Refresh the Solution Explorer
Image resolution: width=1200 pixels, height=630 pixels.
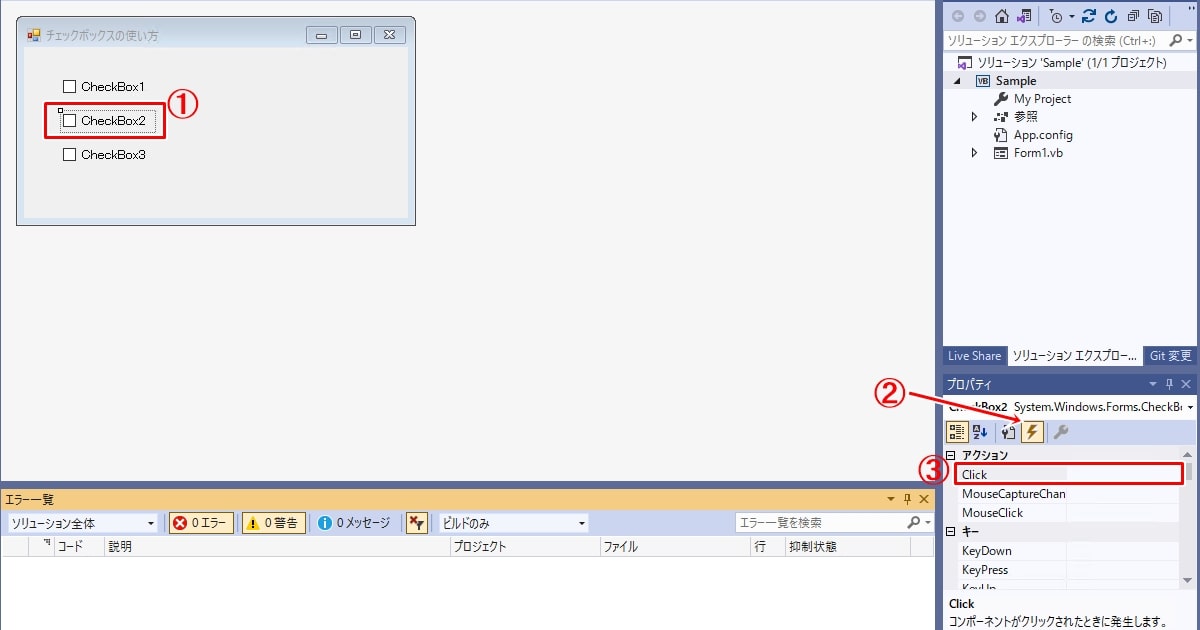tap(1111, 16)
